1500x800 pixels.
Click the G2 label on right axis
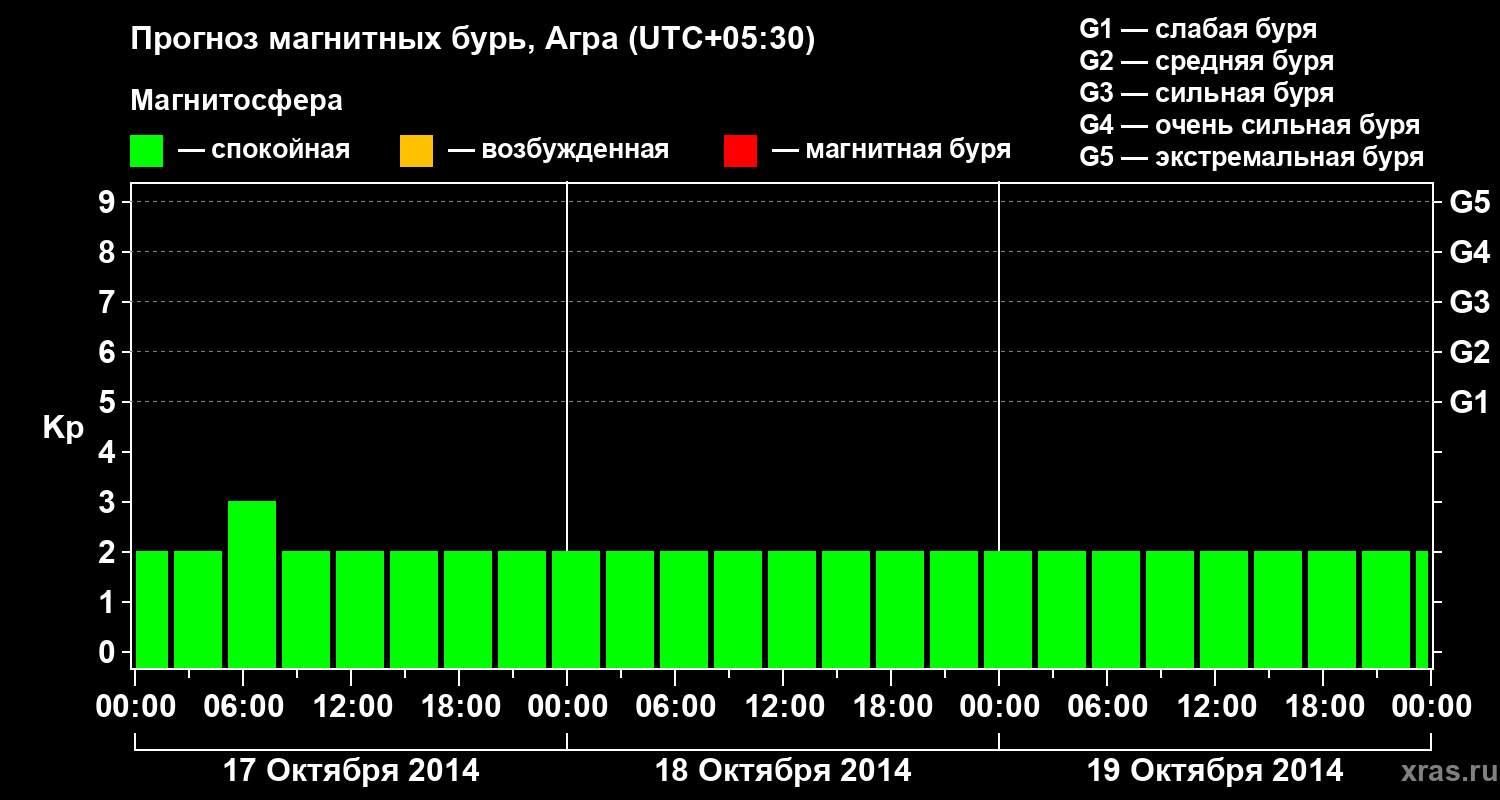tap(1469, 352)
